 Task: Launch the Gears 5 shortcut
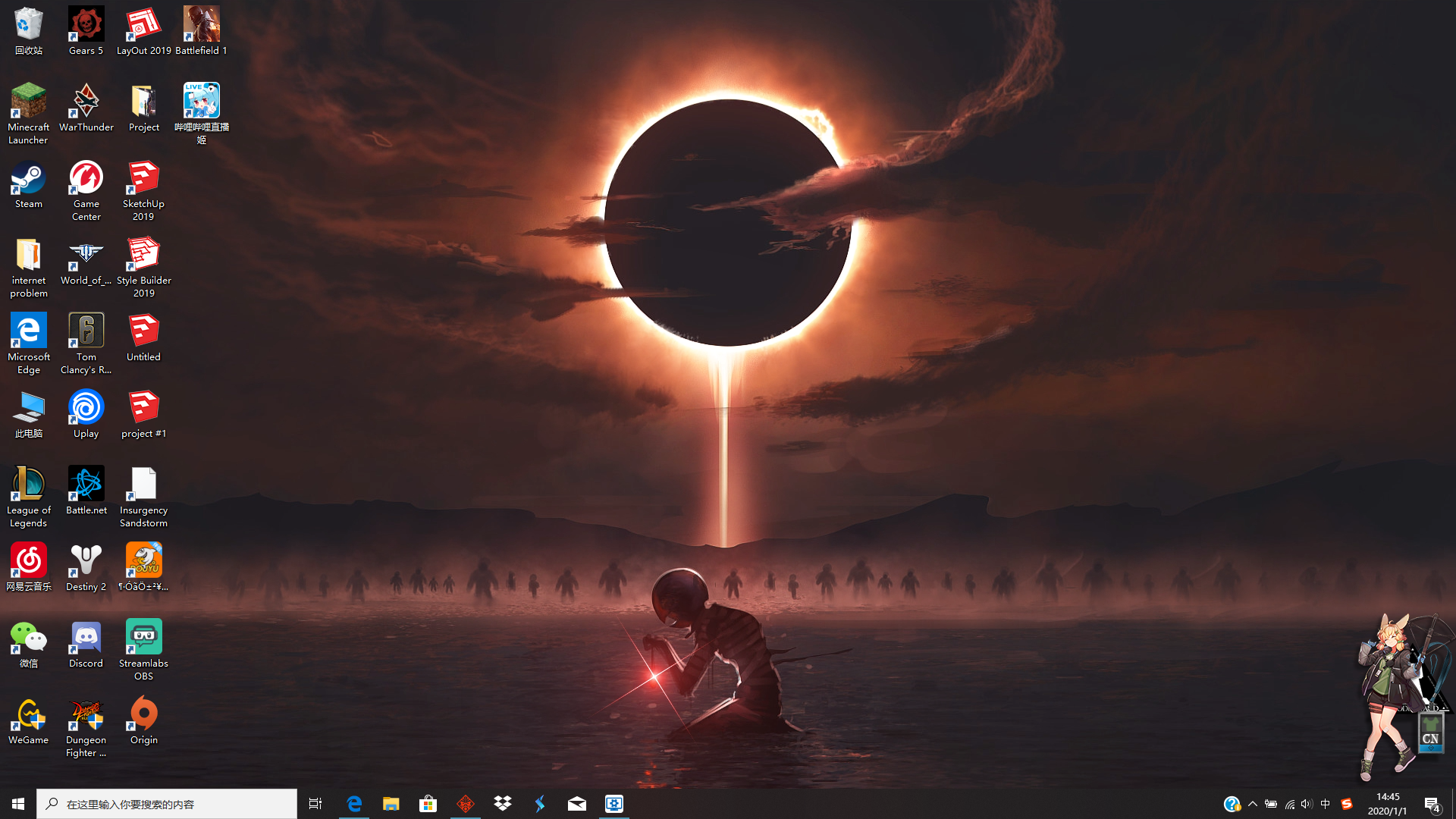click(x=86, y=32)
